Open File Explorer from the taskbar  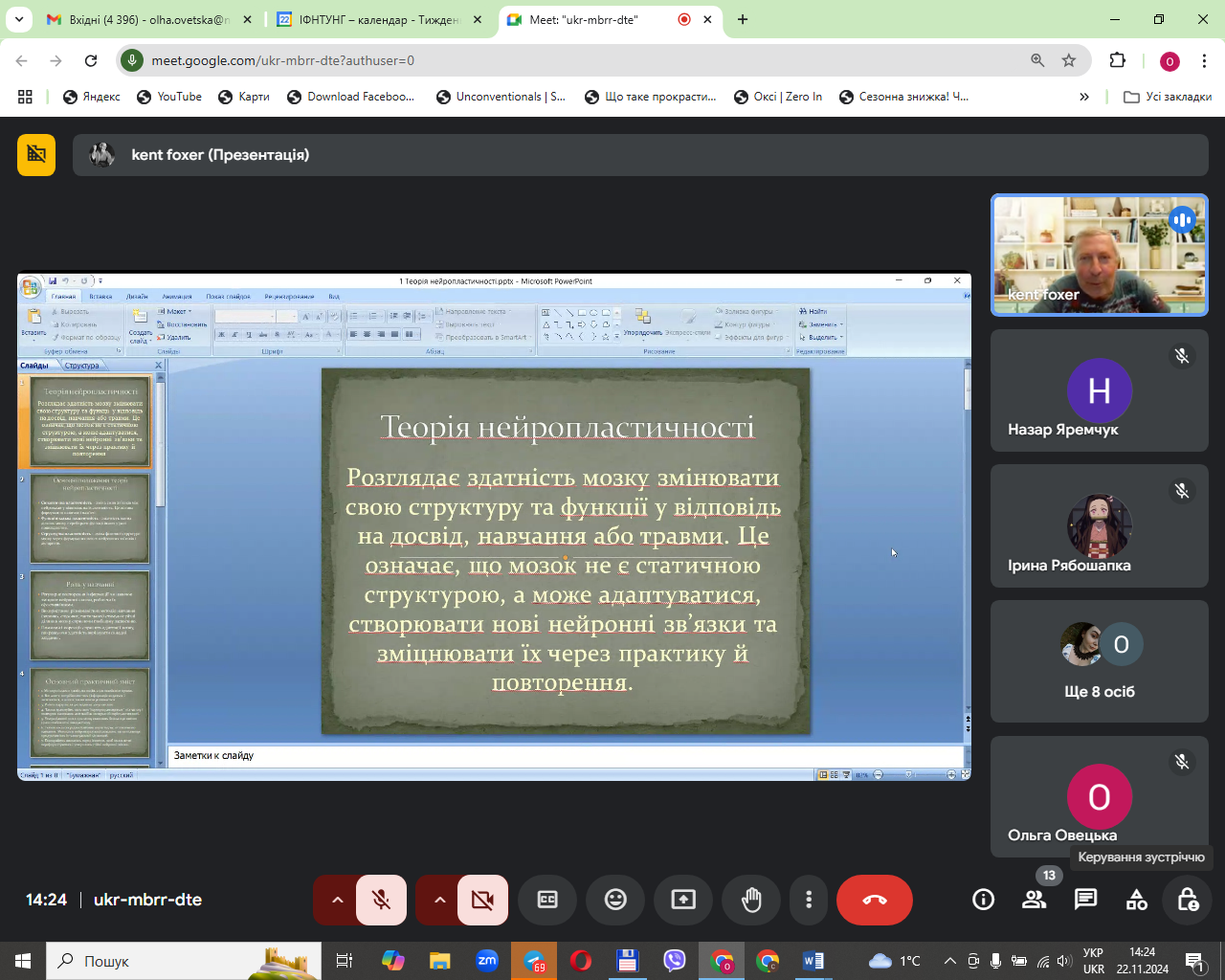pyautogui.click(x=440, y=961)
